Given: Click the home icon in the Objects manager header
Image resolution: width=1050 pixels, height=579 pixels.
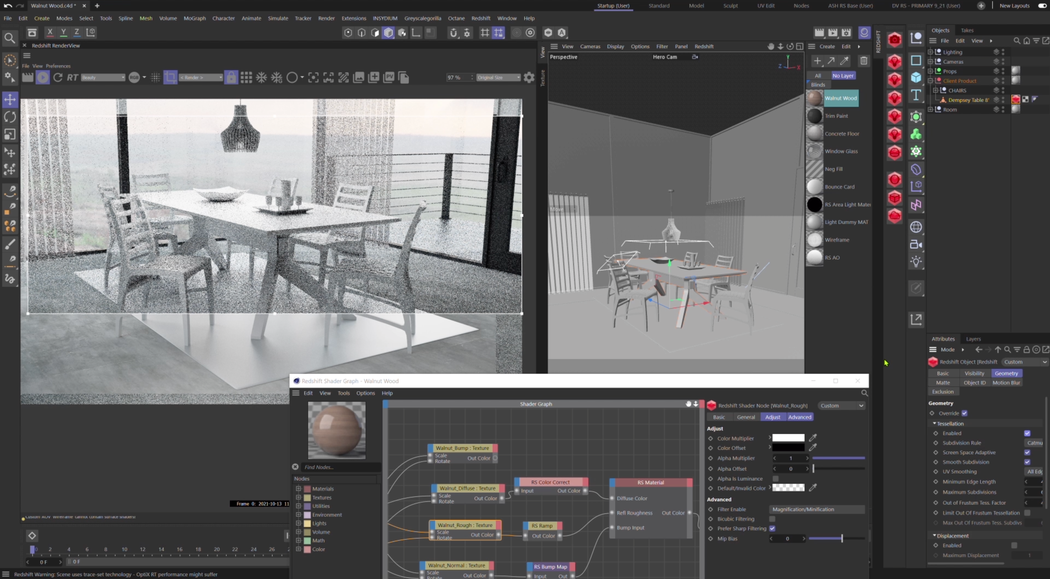Looking at the screenshot, I should point(1027,41).
